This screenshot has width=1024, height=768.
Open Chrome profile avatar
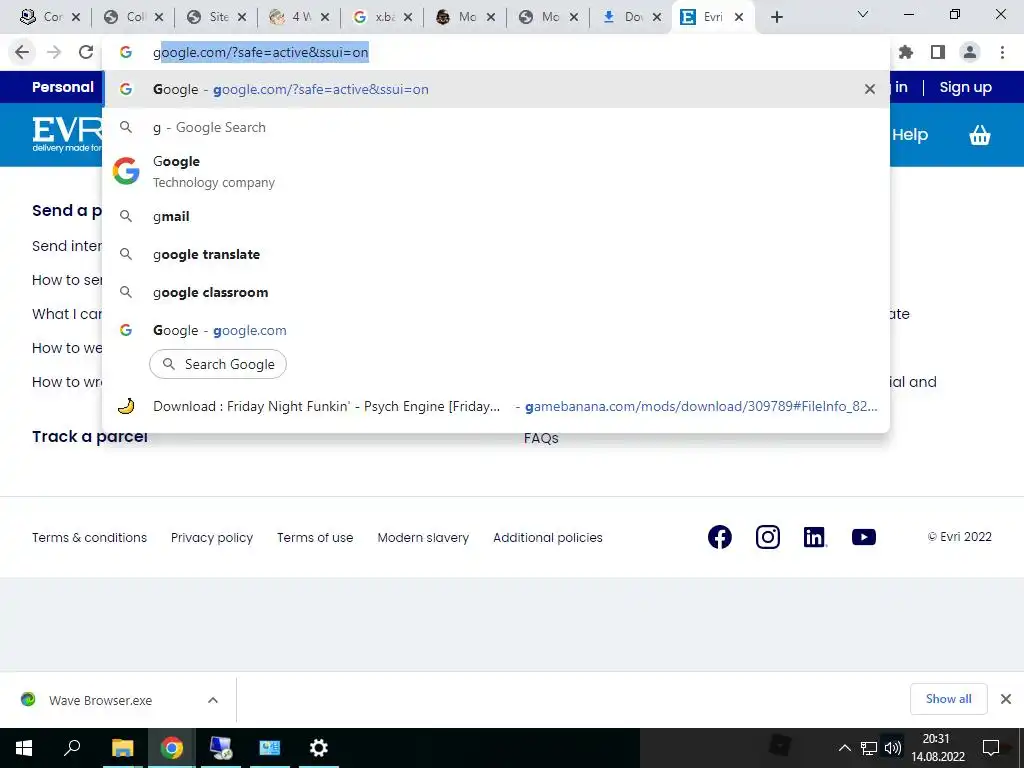coord(970,52)
